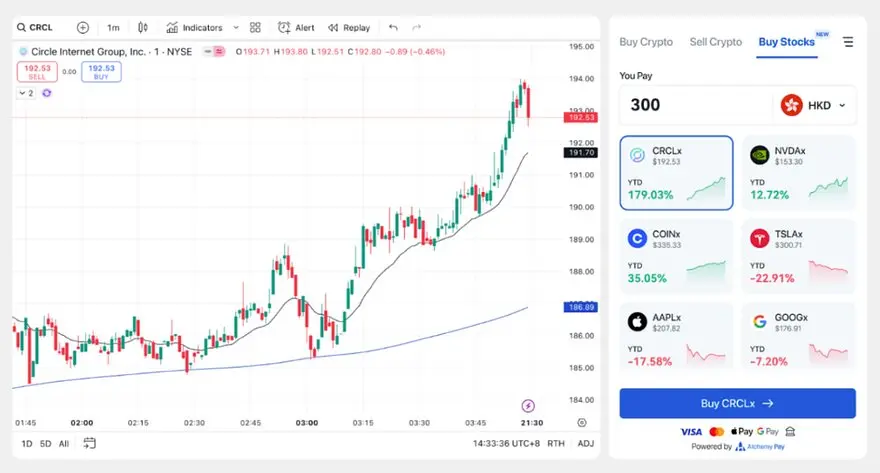This screenshot has width=880, height=473.
Task: Select the COINx stock card
Action: coord(676,256)
